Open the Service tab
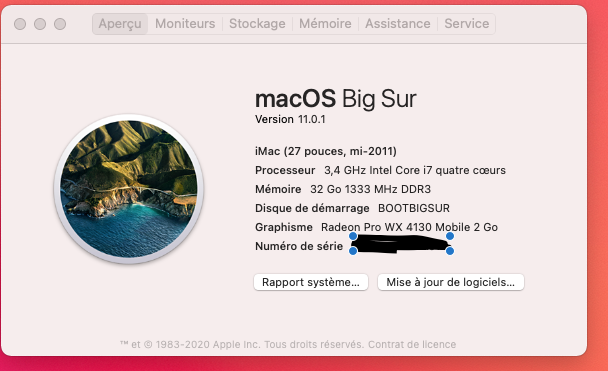 pyautogui.click(x=466, y=24)
